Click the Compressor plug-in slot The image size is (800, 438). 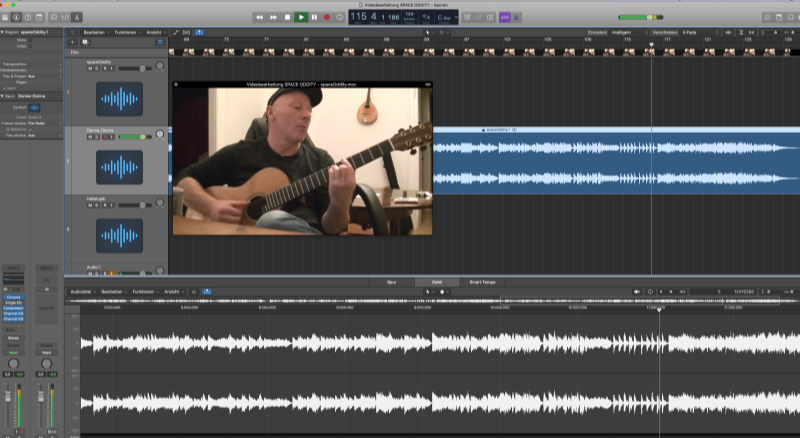[x=13, y=308]
